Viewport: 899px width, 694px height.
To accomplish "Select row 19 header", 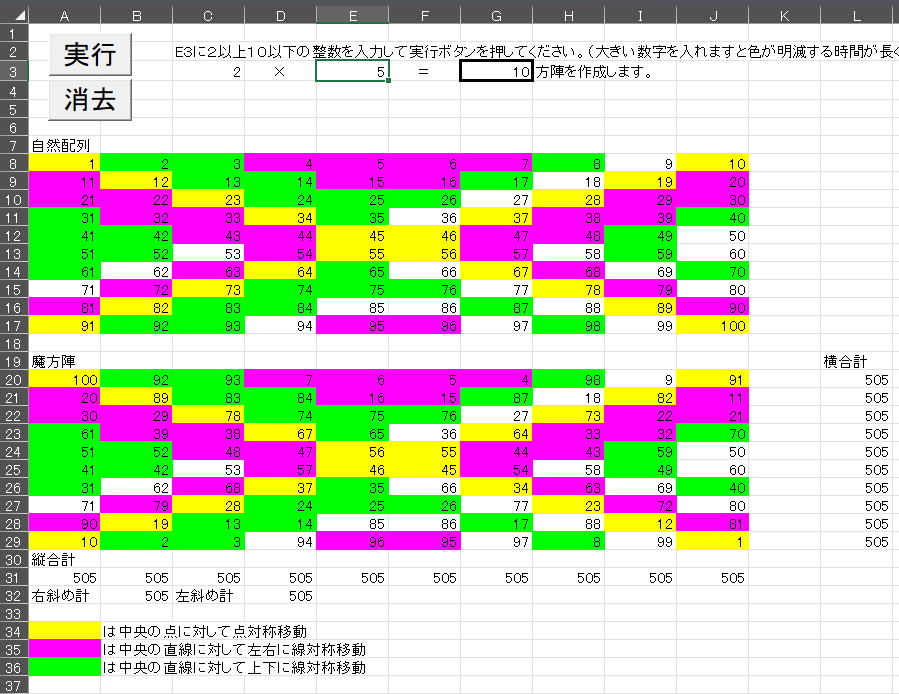I will click(x=14, y=360).
